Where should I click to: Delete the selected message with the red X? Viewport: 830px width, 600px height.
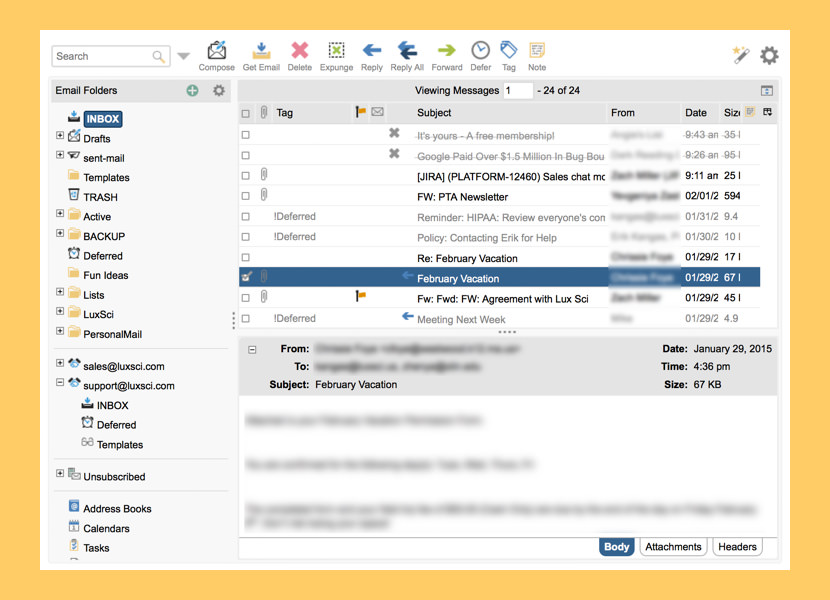coord(300,50)
